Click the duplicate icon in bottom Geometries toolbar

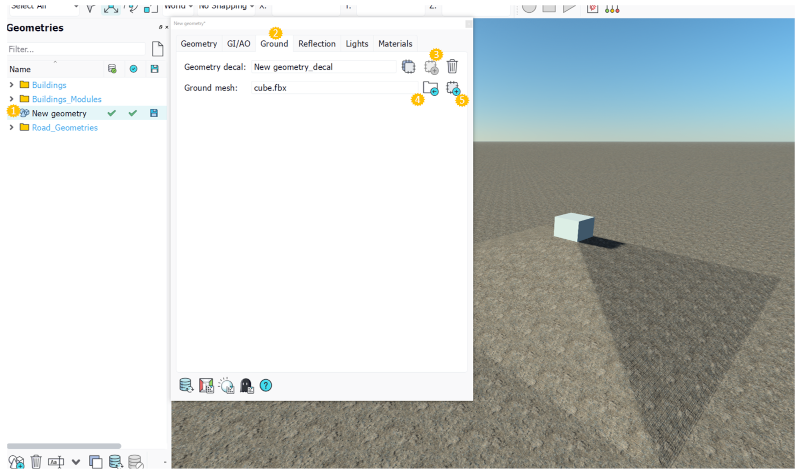pyautogui.click(x=96, y=461)
